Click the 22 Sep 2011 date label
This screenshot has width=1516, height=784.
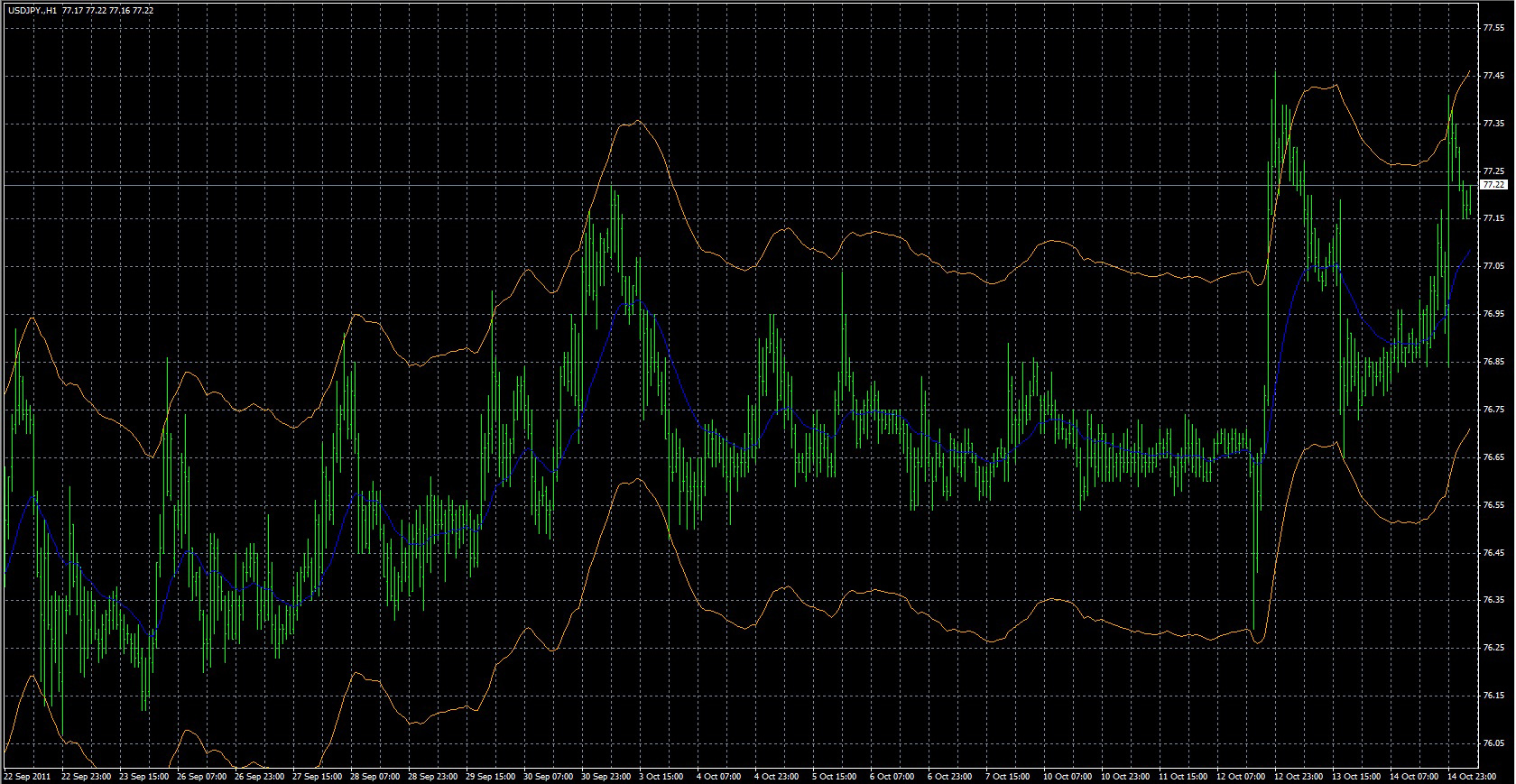point(28,776)
